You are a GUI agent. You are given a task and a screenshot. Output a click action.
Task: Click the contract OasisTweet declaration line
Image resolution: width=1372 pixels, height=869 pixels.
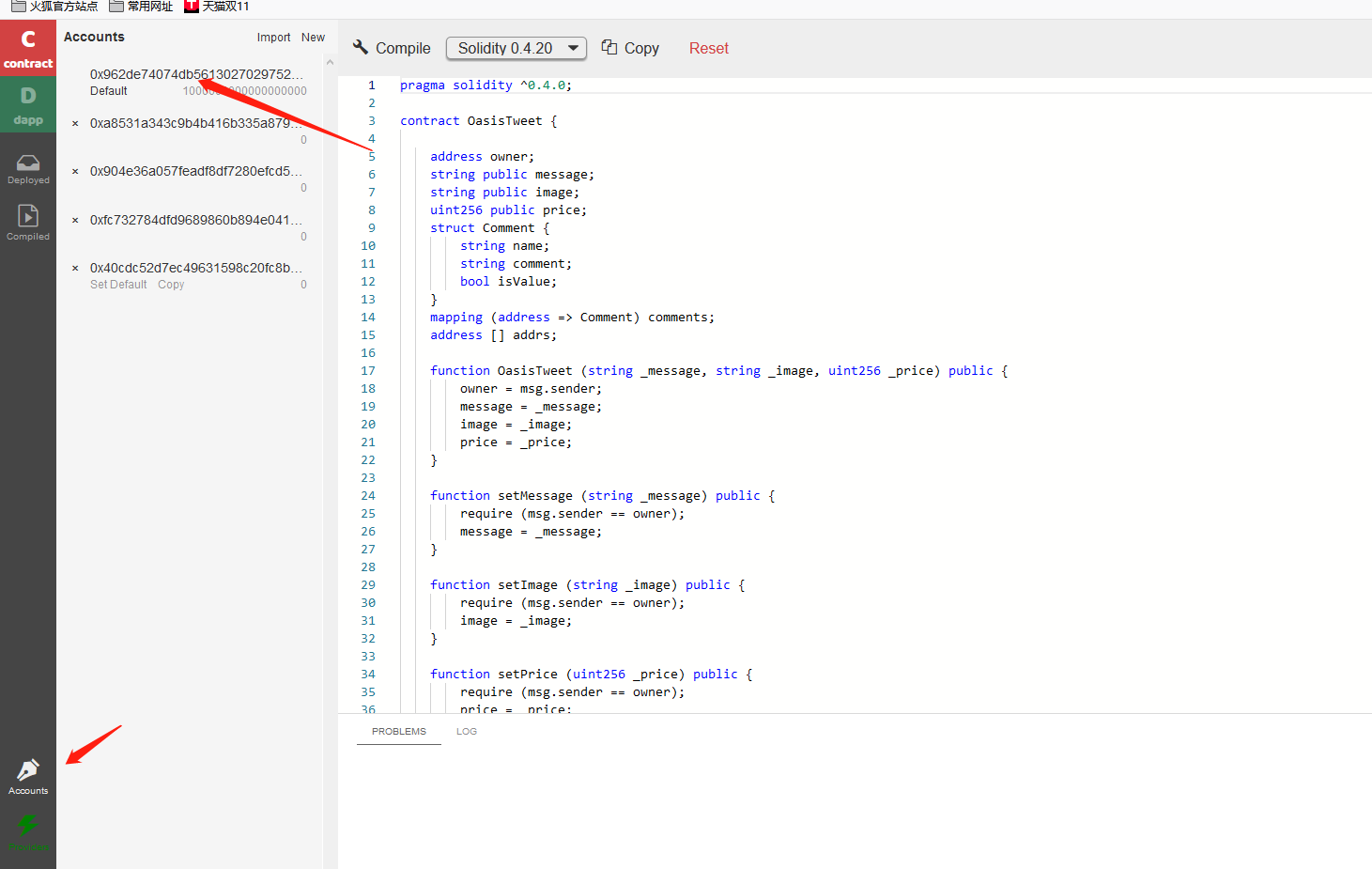click(478, 121)
